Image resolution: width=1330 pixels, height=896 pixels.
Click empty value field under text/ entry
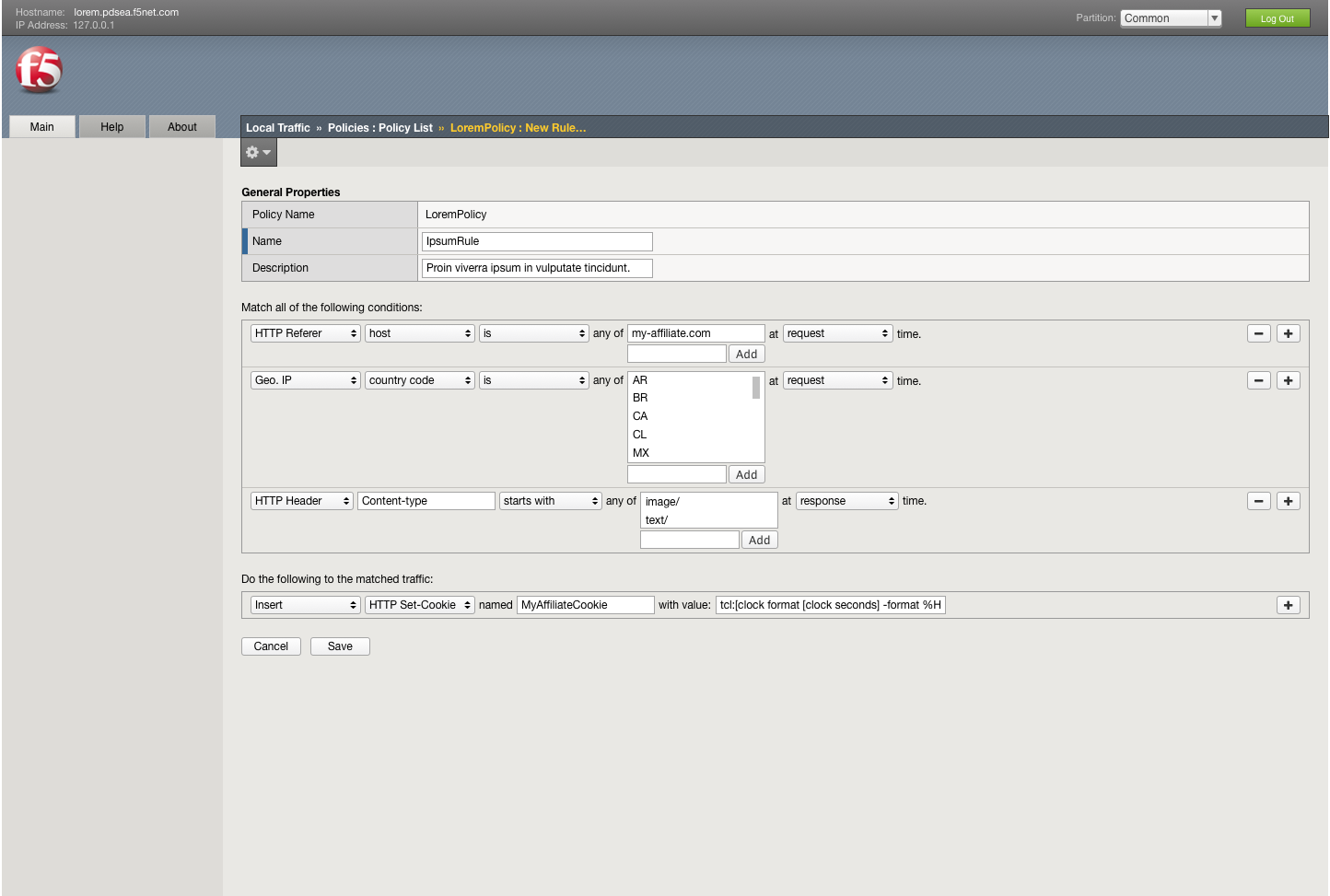coord(690,540)
